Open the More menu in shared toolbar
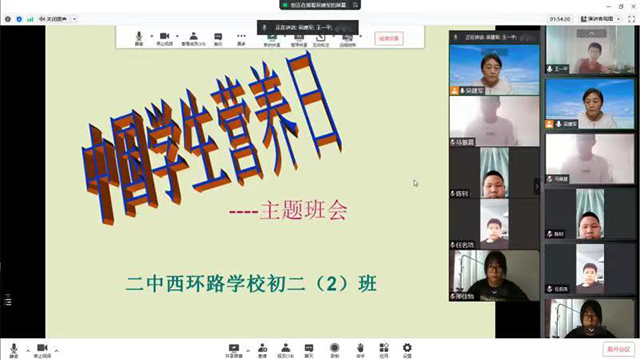Screen dimensions: 640x360 tap(241, 39)
